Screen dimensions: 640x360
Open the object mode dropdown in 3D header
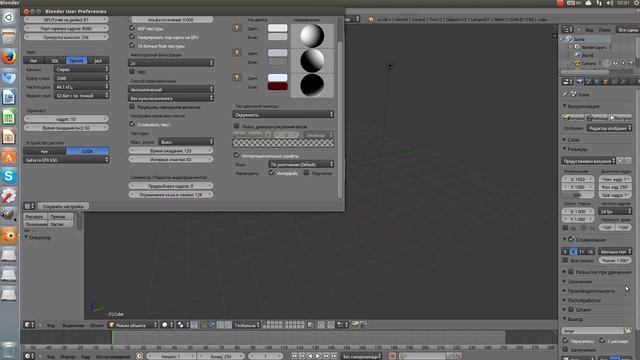pos(133,325)
